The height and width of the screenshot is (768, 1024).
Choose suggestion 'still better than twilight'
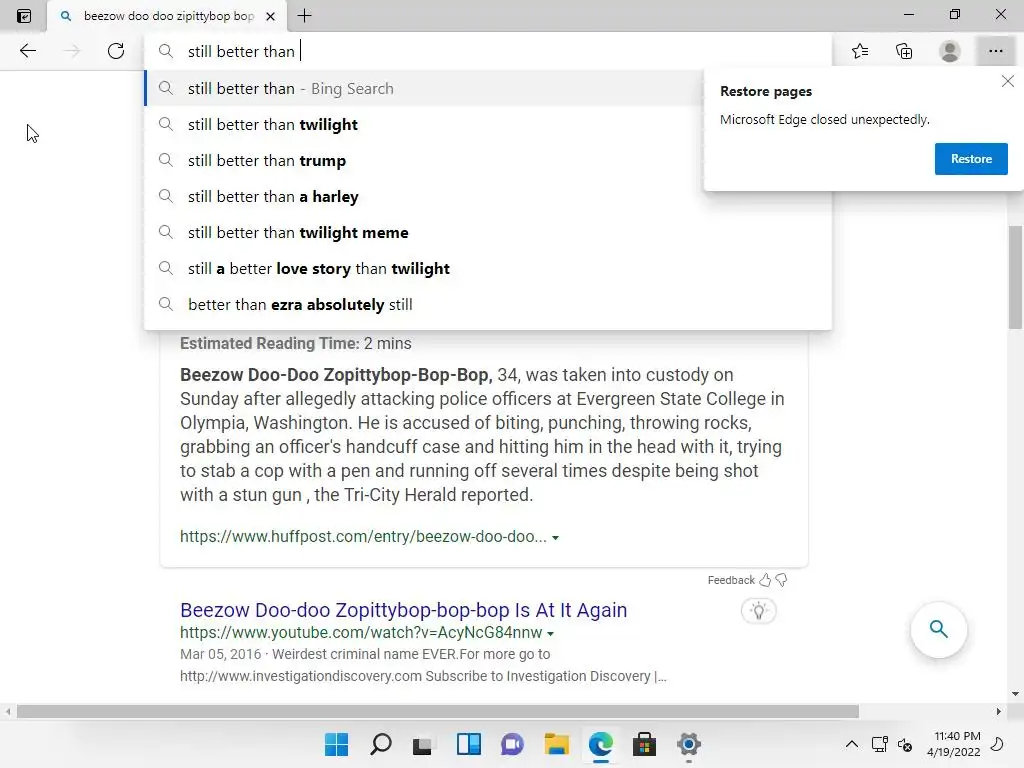click(488, 124)
